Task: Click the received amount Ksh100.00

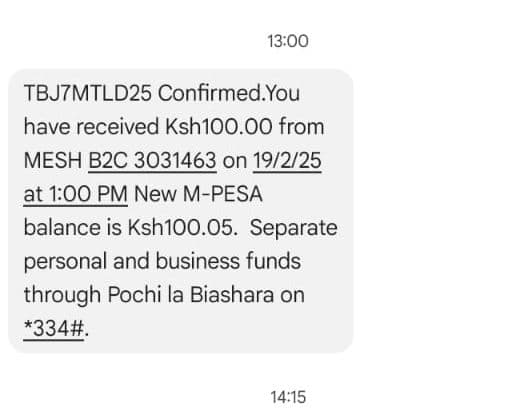Action: coord(219,127)
